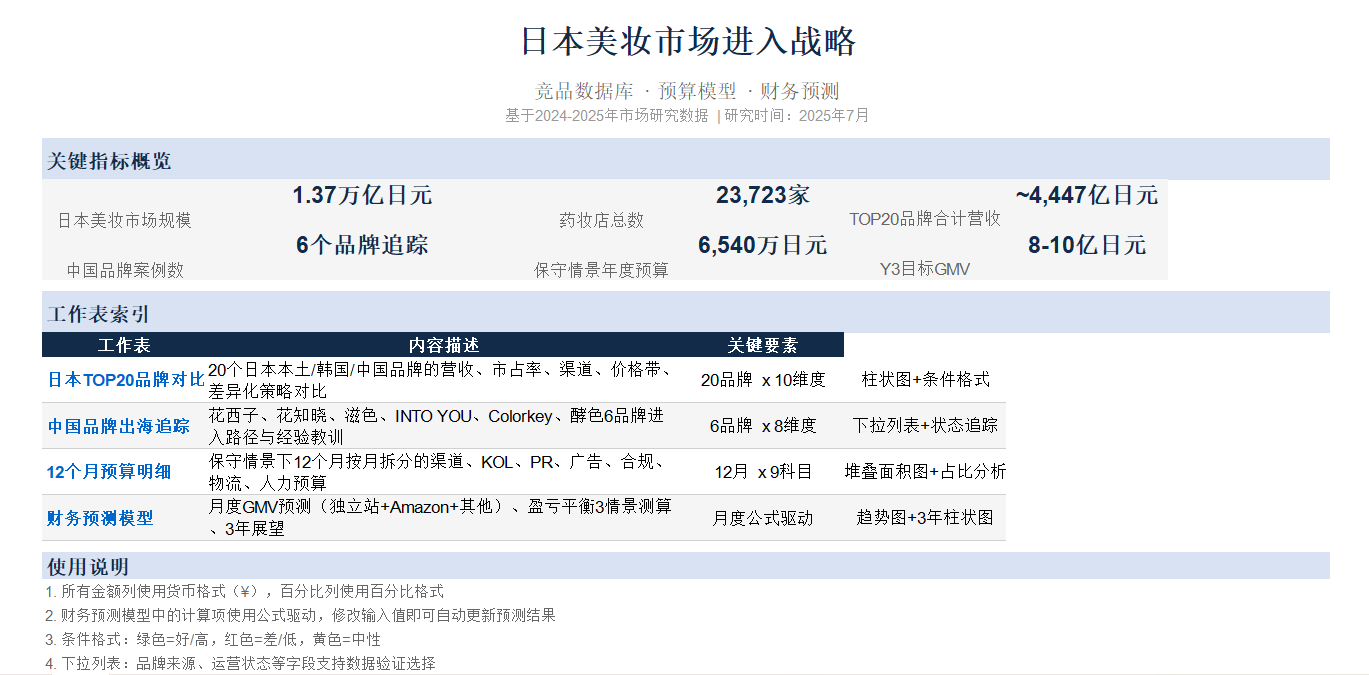The image size is (1369, 675).
Task: Click the description starting with 20个日本本土
Action: (x=440, y=380)
